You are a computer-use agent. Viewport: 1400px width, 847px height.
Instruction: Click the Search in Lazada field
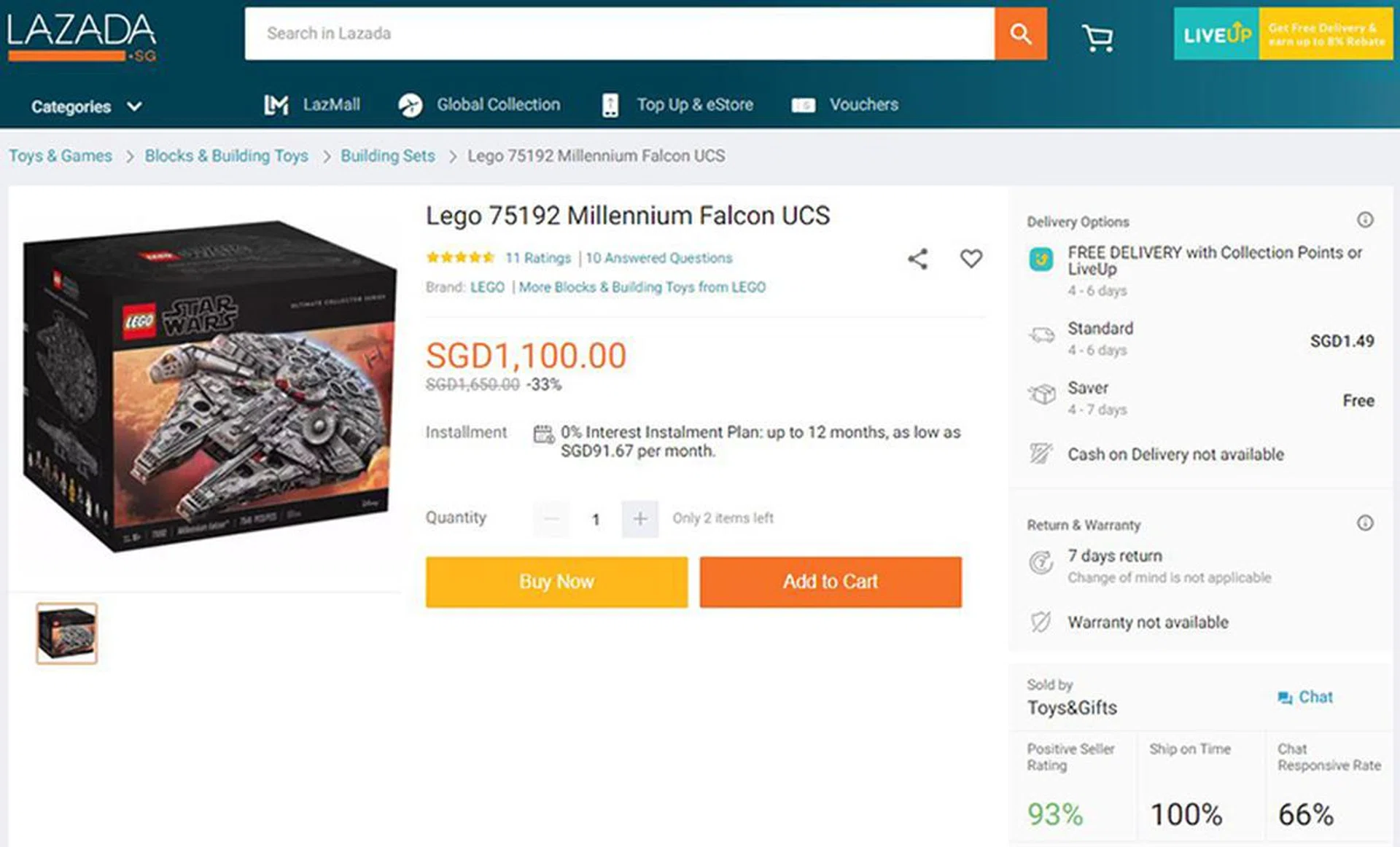click(620, 34)
